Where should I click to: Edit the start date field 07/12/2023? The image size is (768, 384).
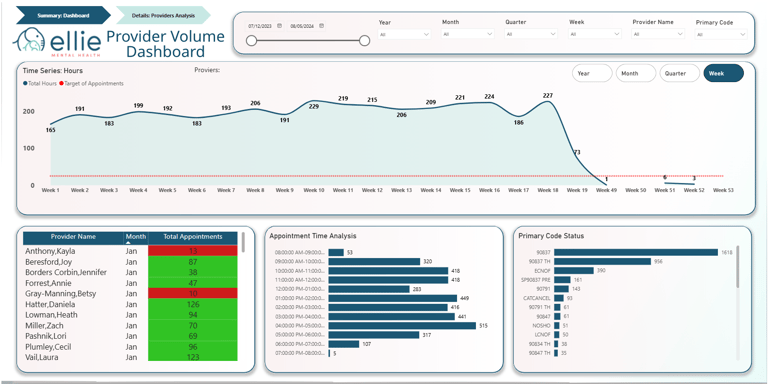point(261,25)
